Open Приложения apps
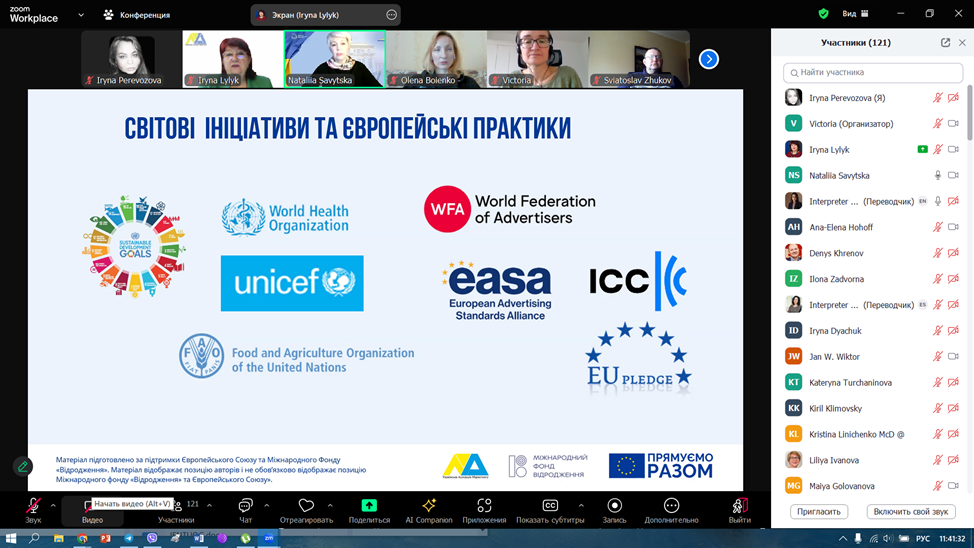The image size is (974, 548). click(x=484, y=511)
